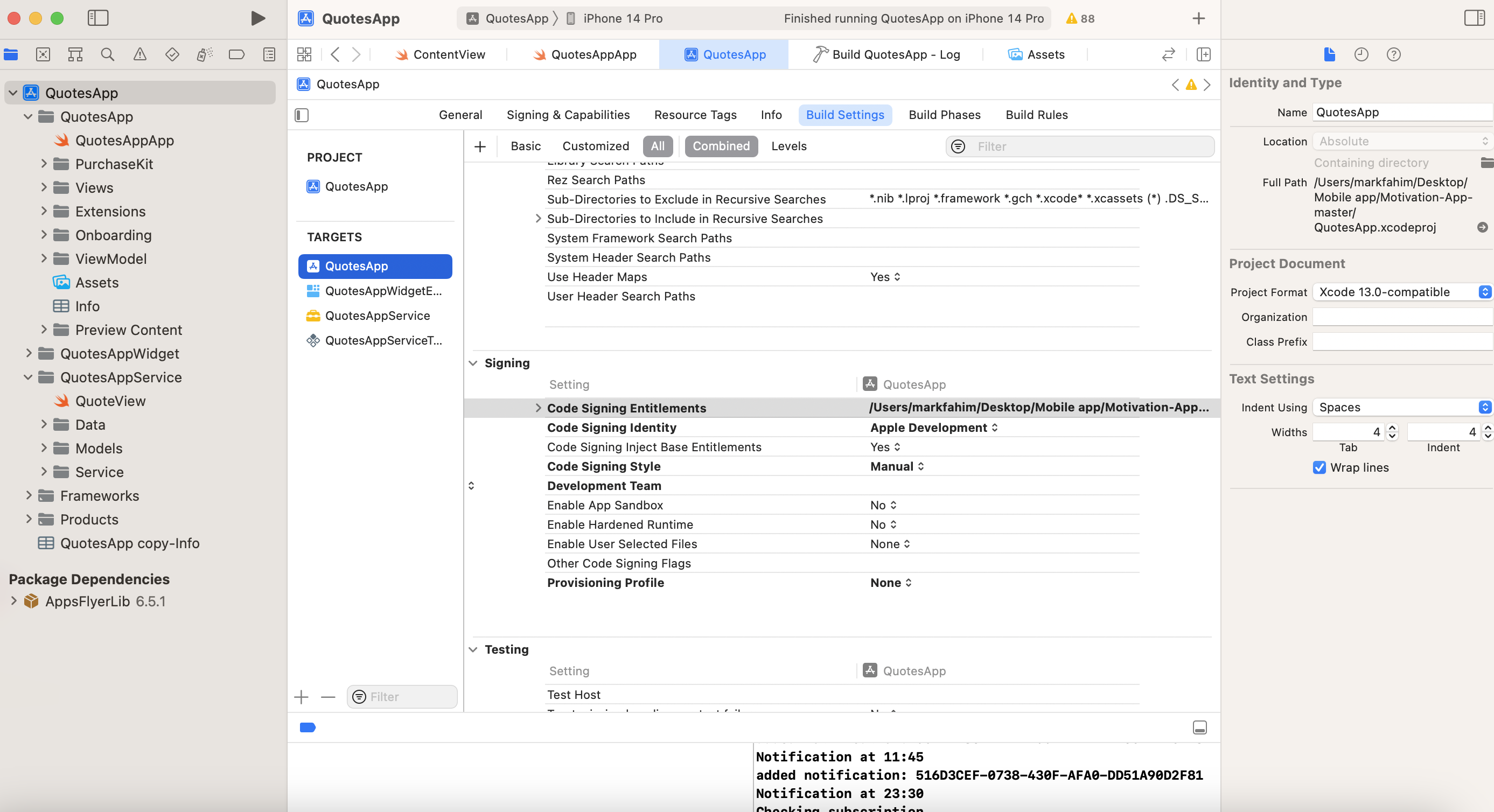The height and width of the screenshot is (812, 1494).
Task: Switch to the ContentView tab
Action: [441, 54]
